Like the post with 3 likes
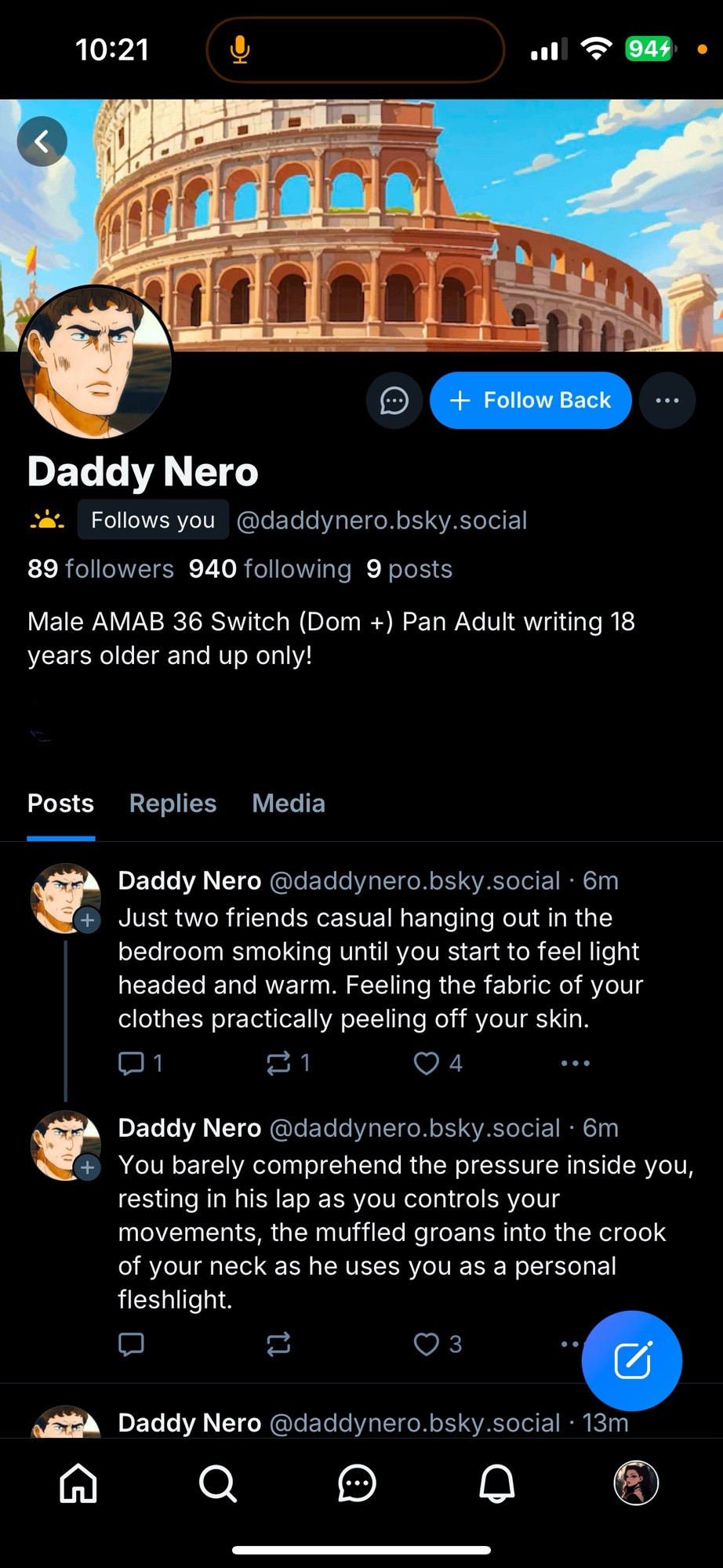The height and width of the screenshot is (1568, 723). click(427, 1344)
